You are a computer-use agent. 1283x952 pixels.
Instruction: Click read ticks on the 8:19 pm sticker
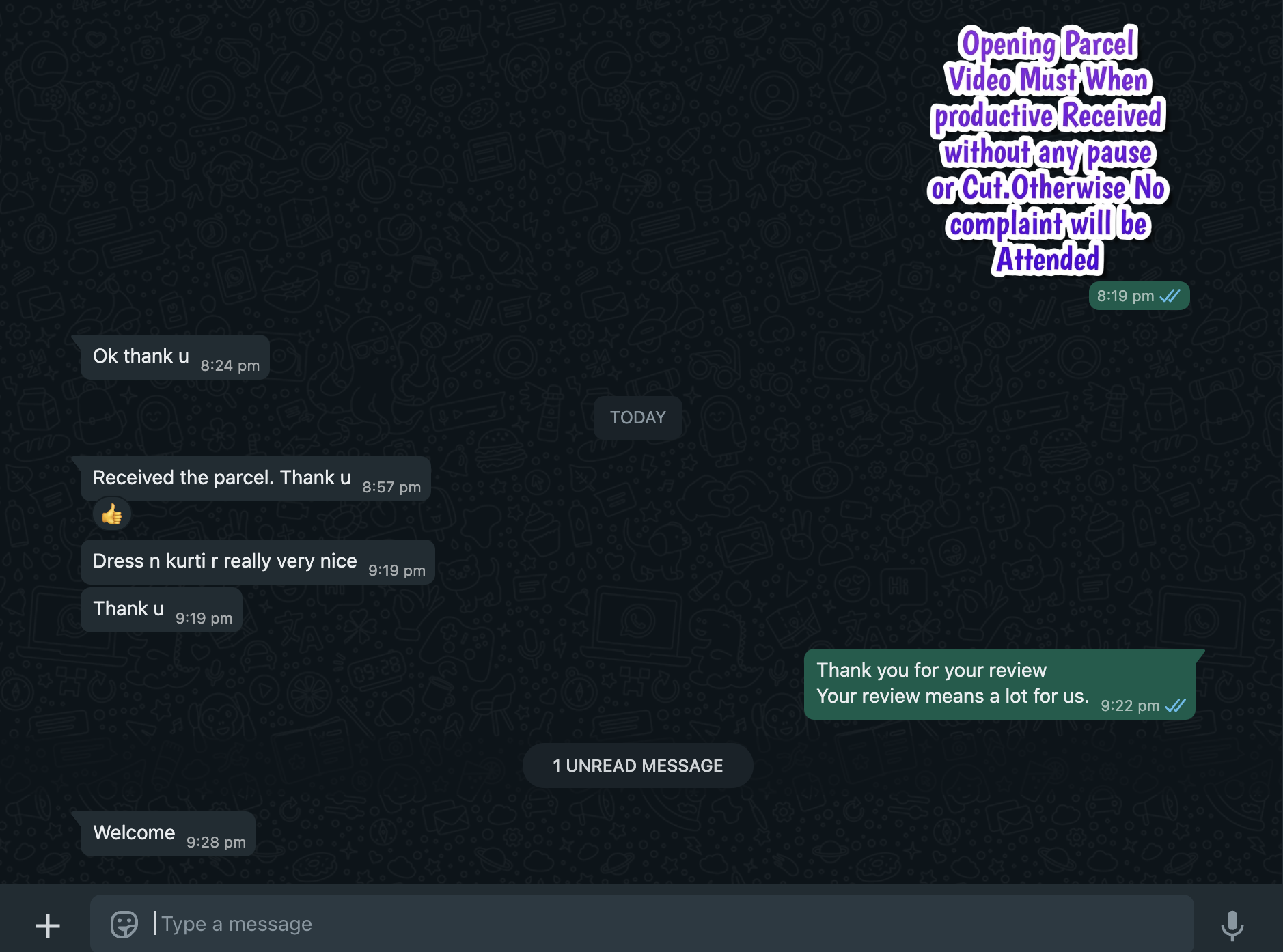point(1170,296)
